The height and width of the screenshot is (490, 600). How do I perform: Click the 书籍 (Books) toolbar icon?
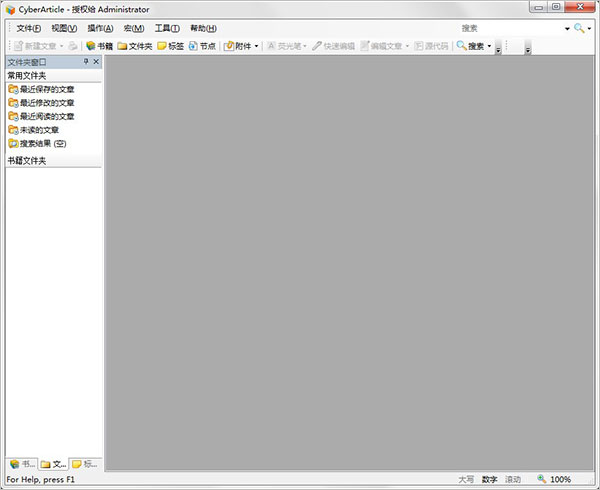(x=99, y=46)
